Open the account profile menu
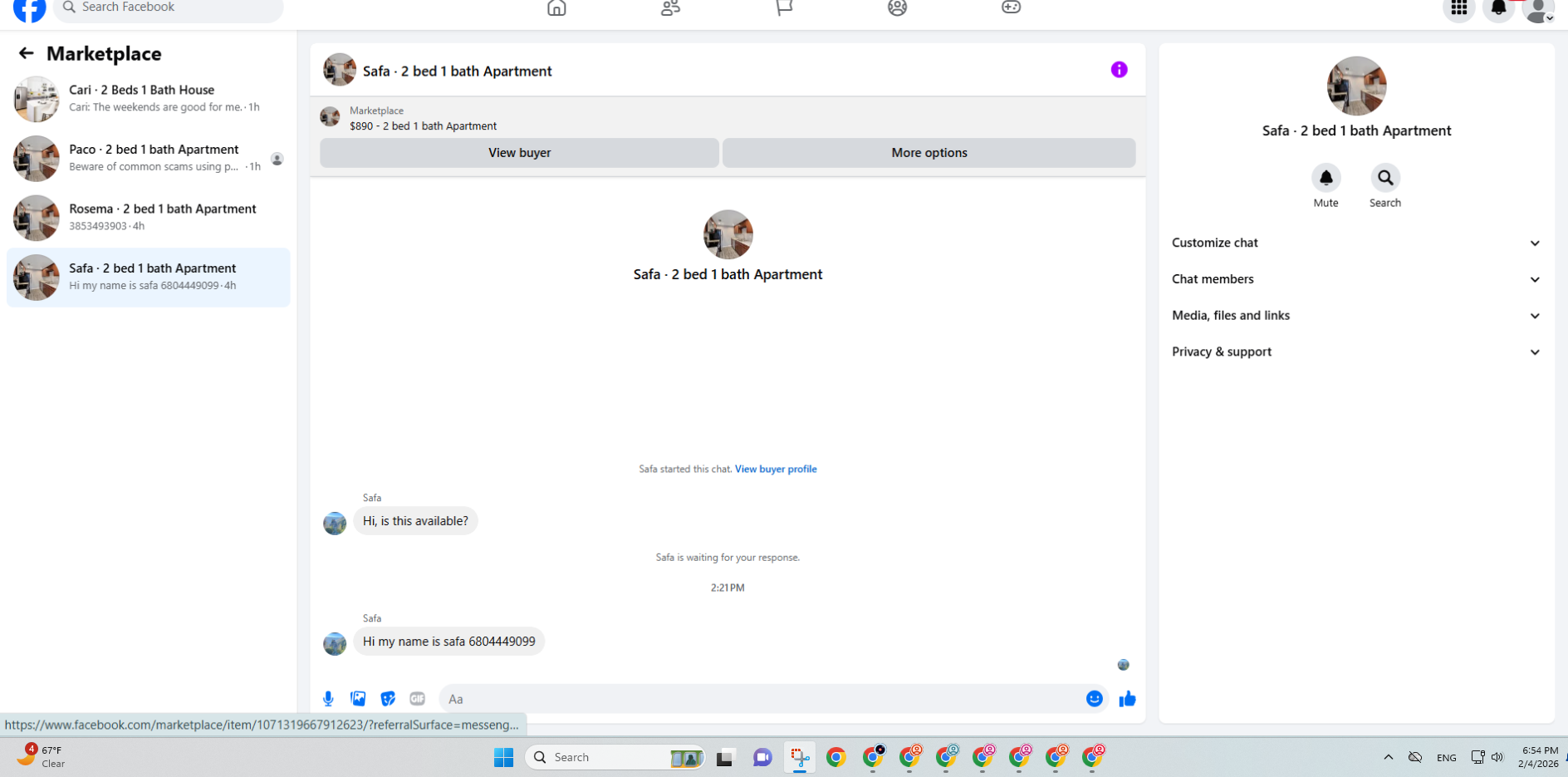 click(1538, 9)
